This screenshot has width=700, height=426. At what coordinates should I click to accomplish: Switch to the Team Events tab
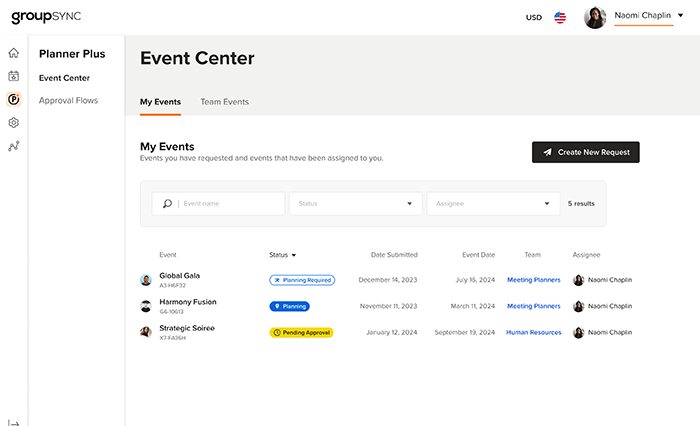225,102
